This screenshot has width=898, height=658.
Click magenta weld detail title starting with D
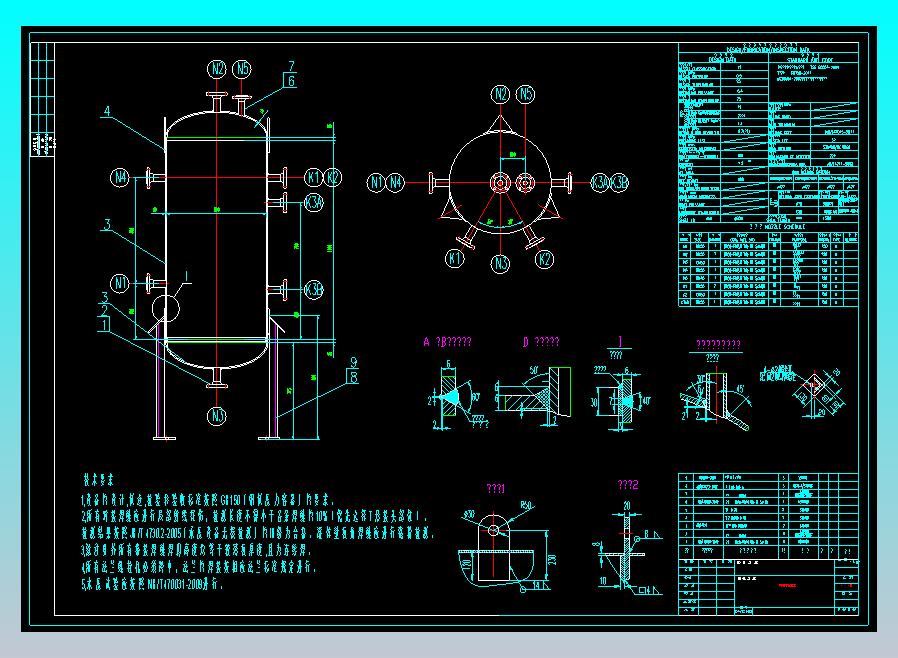pos(541,342)
